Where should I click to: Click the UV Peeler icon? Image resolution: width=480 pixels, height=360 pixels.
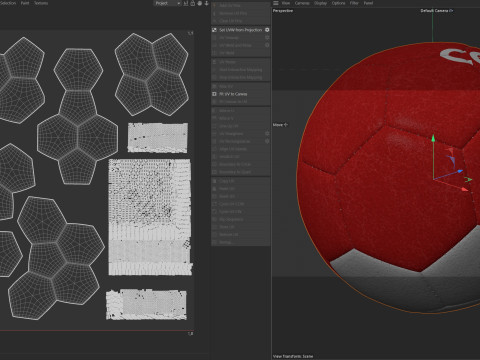click(214, 62)
